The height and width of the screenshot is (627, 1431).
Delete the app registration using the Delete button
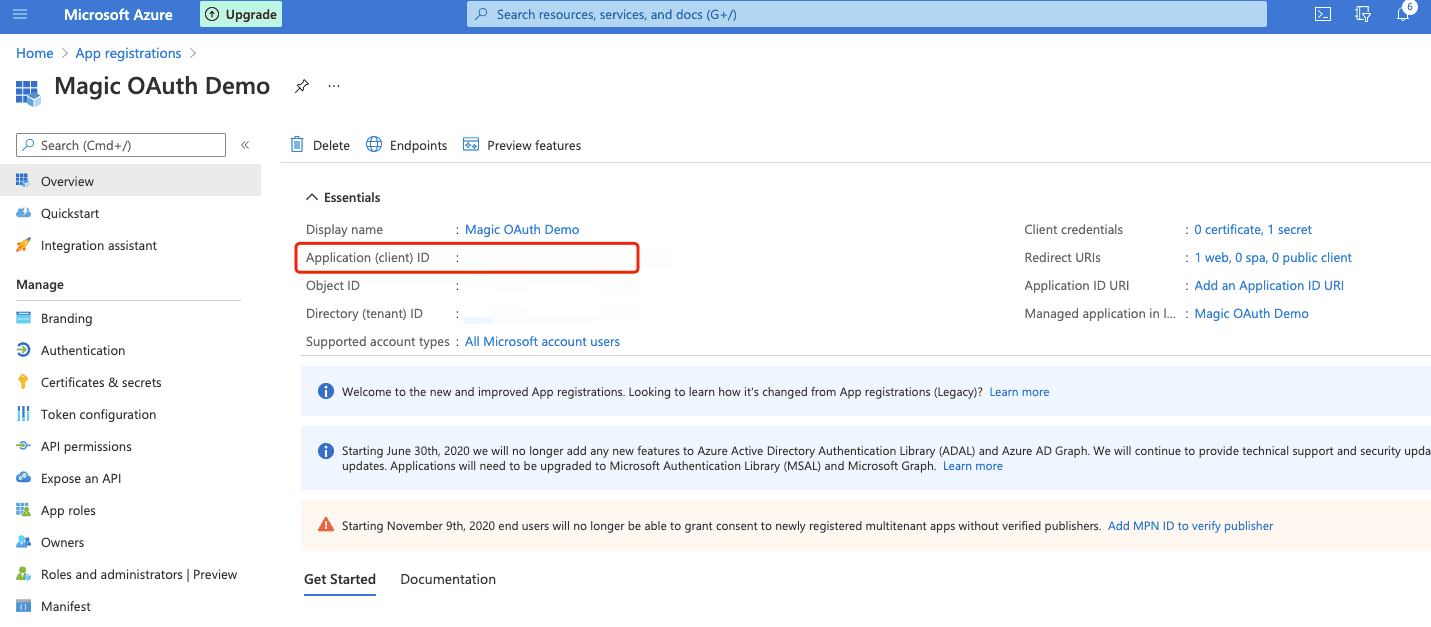[x=320, y=145]
